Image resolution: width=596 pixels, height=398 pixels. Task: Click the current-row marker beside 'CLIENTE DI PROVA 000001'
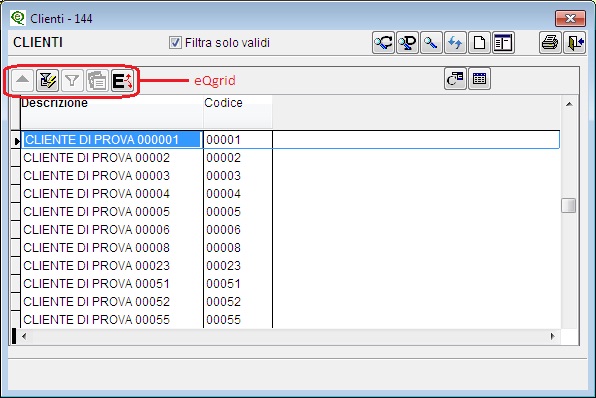coord(16,140)
